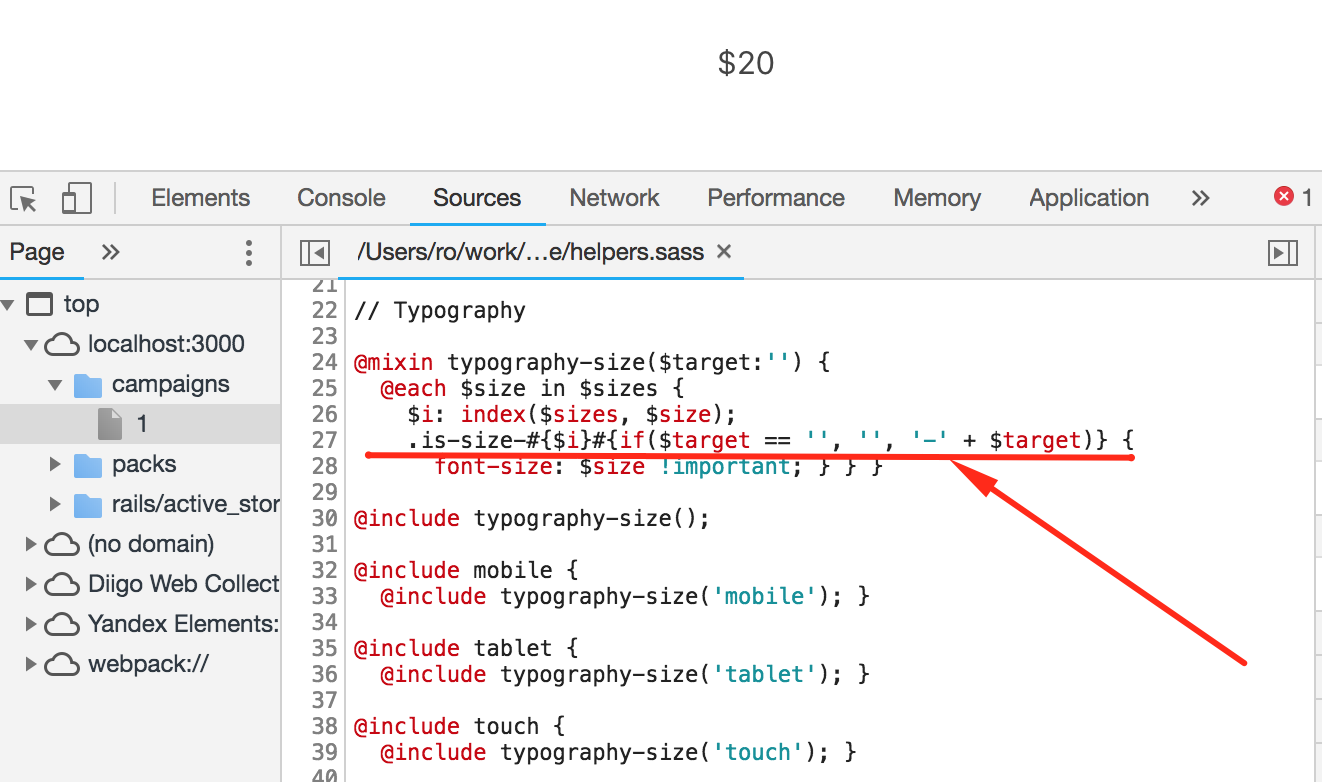1322x782 pixels.
Task: Expand the Diigo Web Collector node
Action: [x=31, y=584]
